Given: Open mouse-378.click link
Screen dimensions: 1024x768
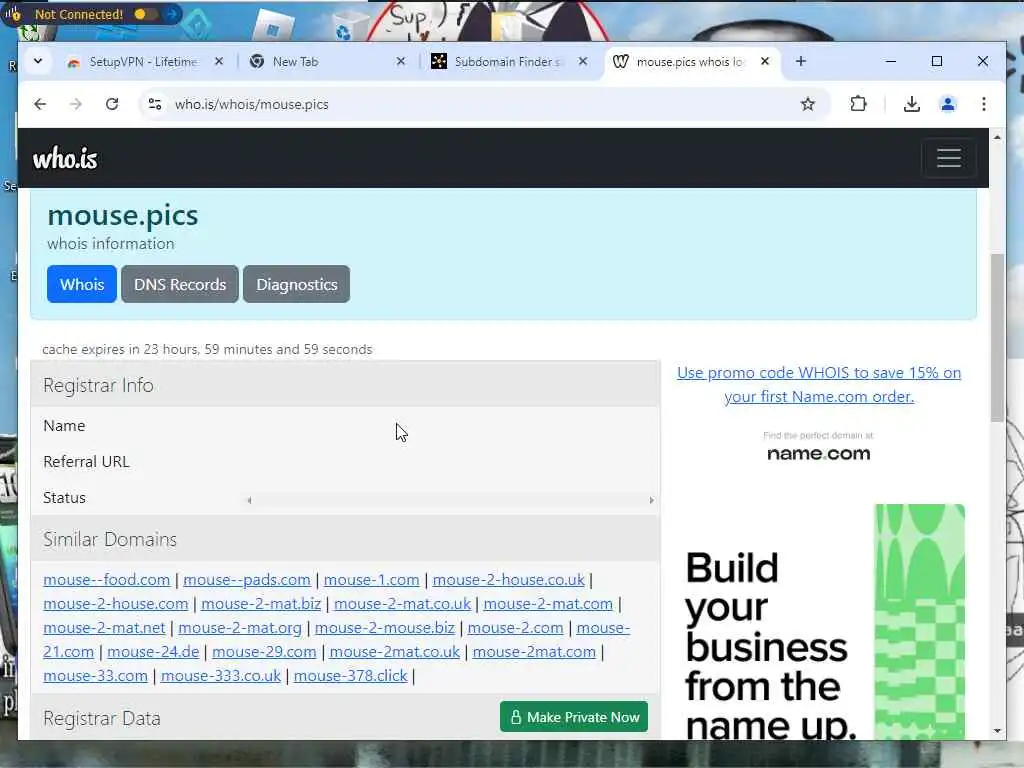Looking at the screenshot, I should [350, 677].
